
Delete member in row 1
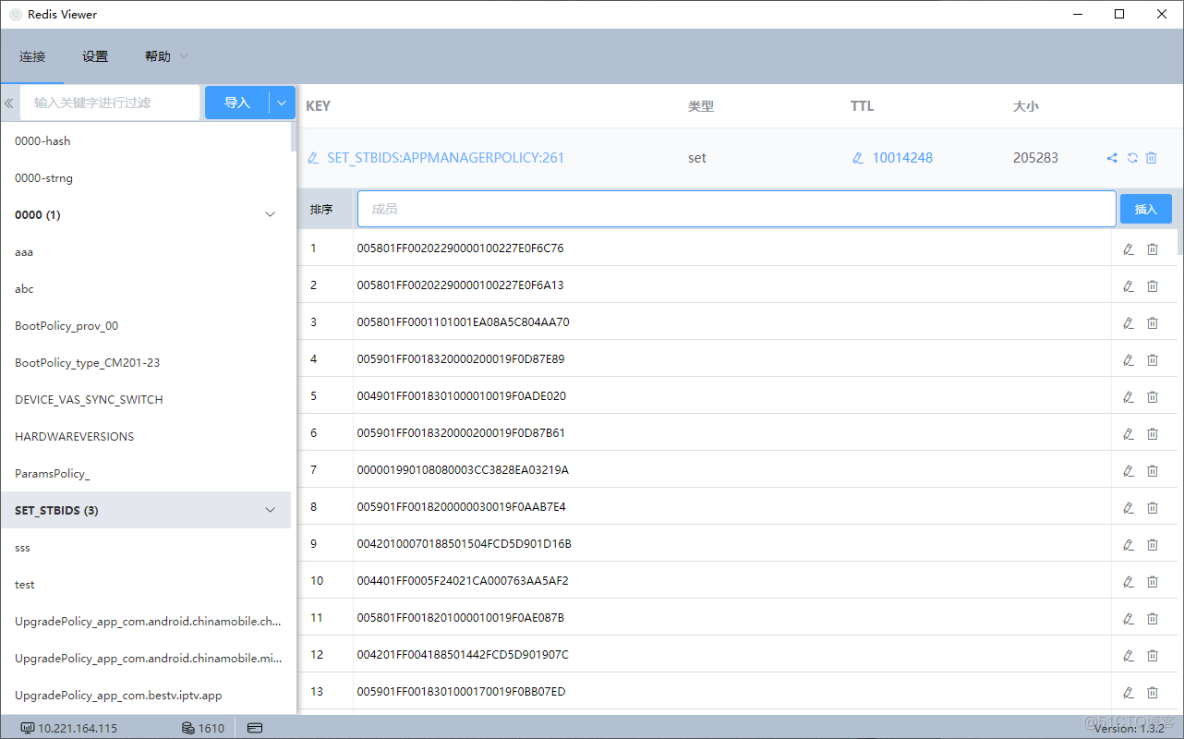(x=1152, y=249)
